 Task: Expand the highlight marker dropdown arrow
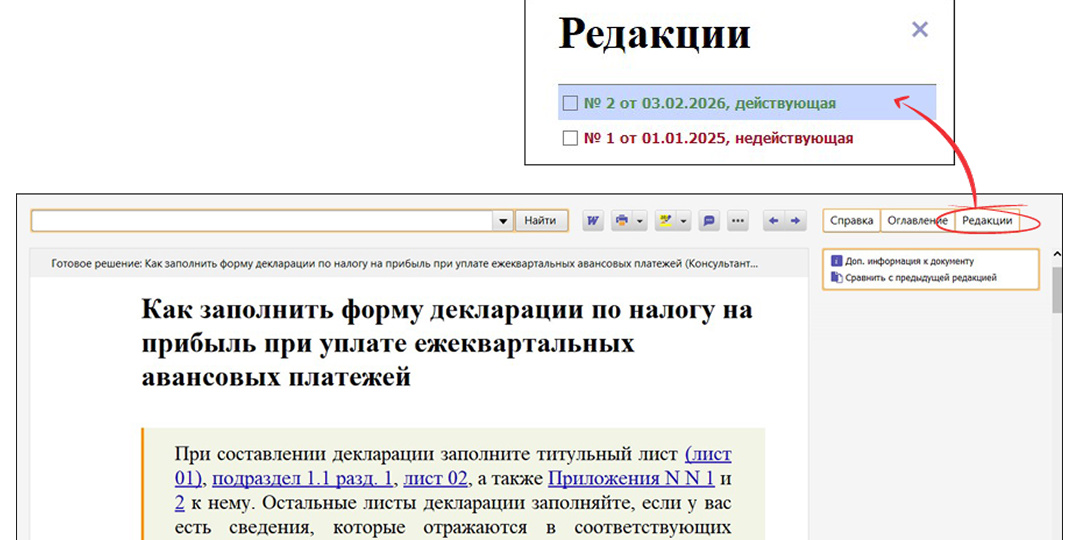click(x=683, y=221)
